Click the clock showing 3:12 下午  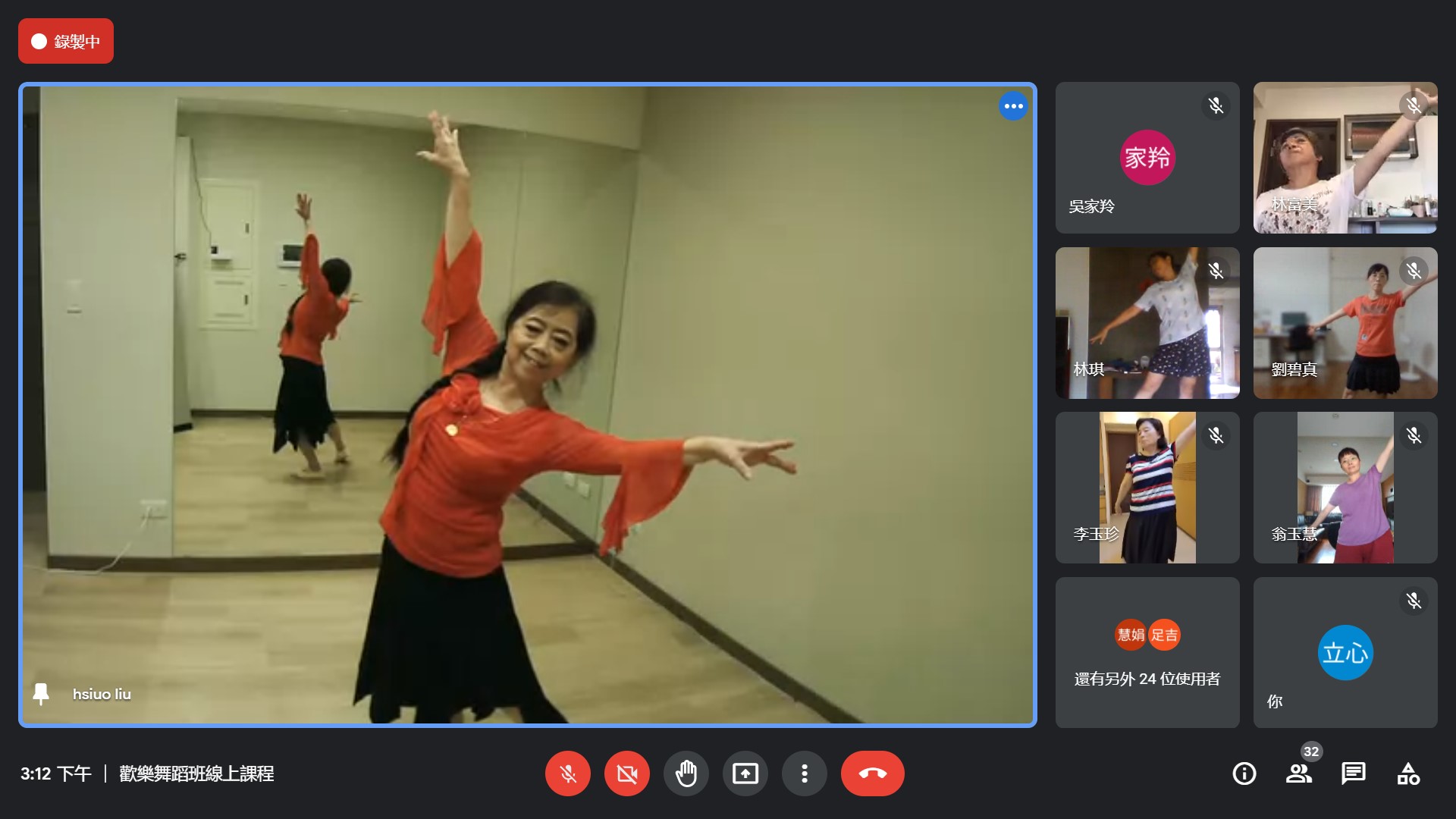55,773
